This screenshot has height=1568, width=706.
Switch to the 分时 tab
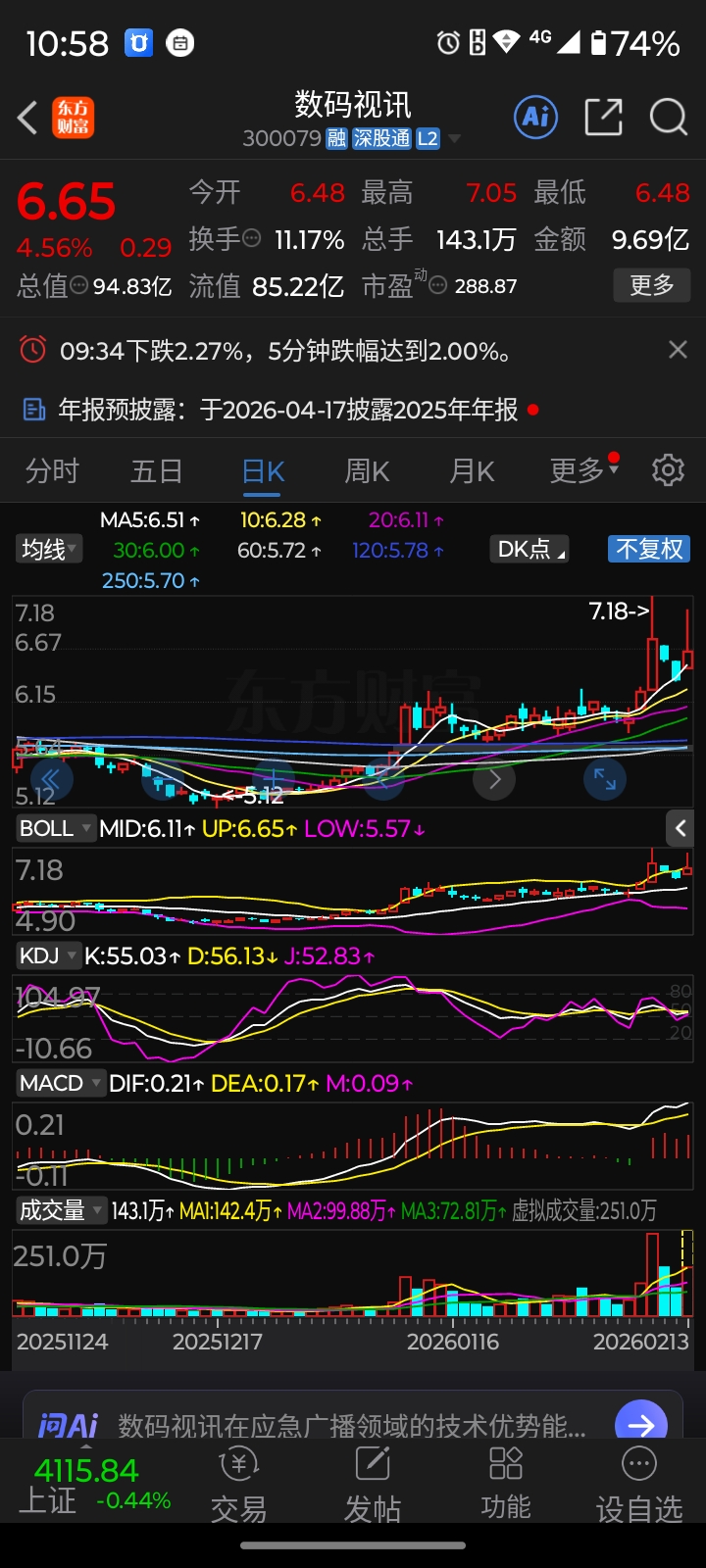[x=52, y=471]
